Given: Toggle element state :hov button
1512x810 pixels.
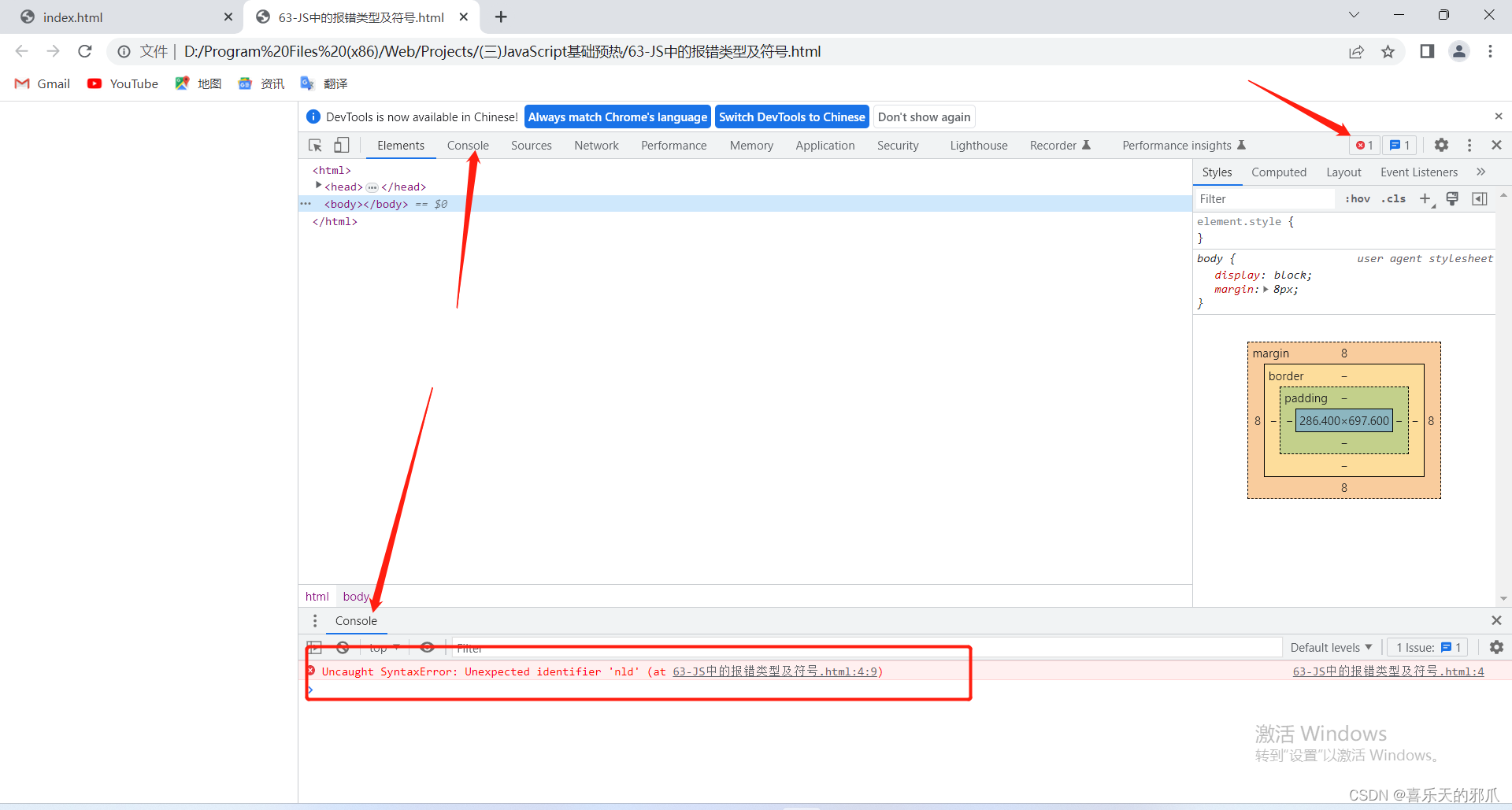Looking at the screenshot, I should click(x=1358, y=199).
